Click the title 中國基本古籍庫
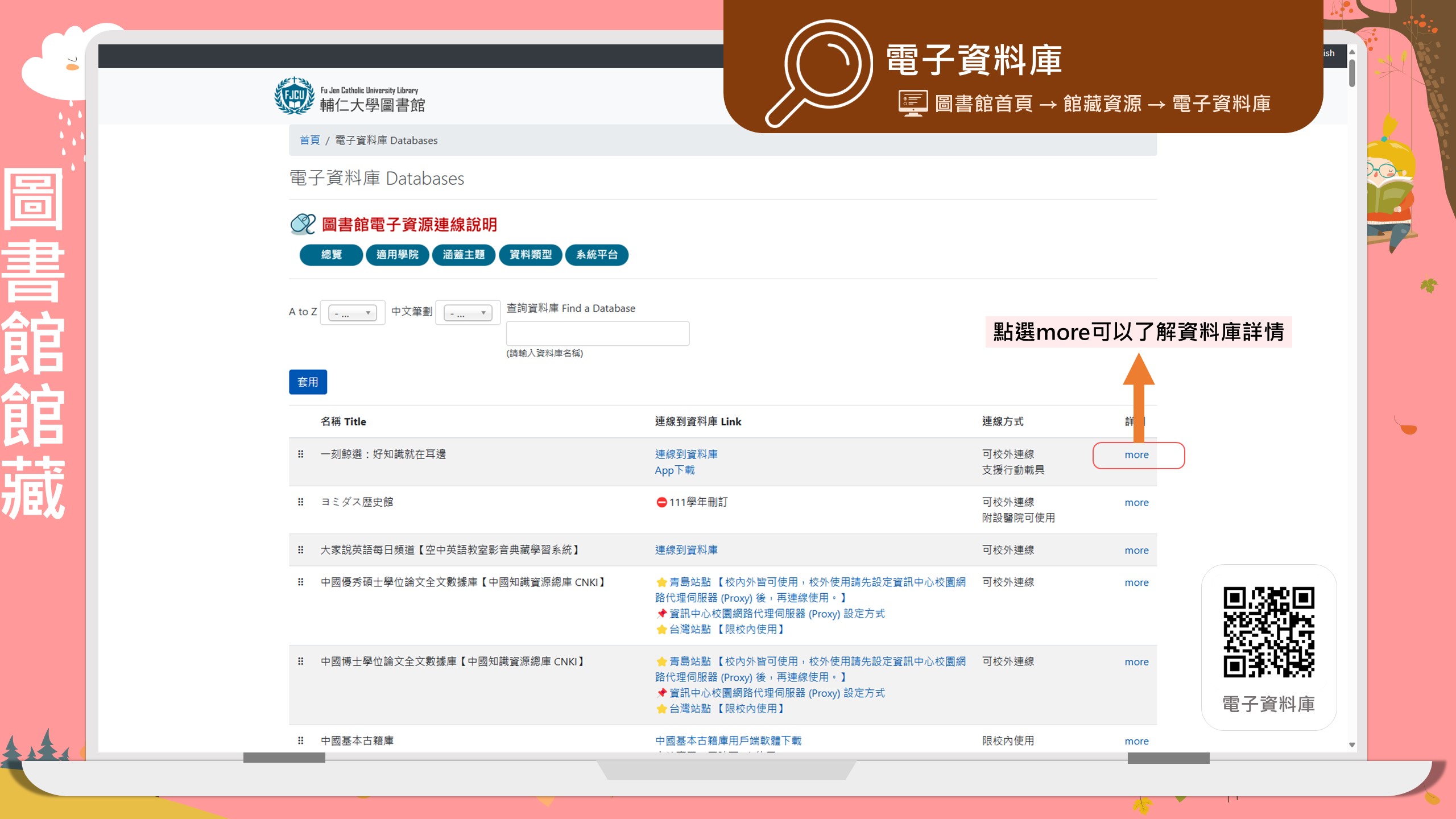This screenshot has width=1456, height=819. pos(357,741)
